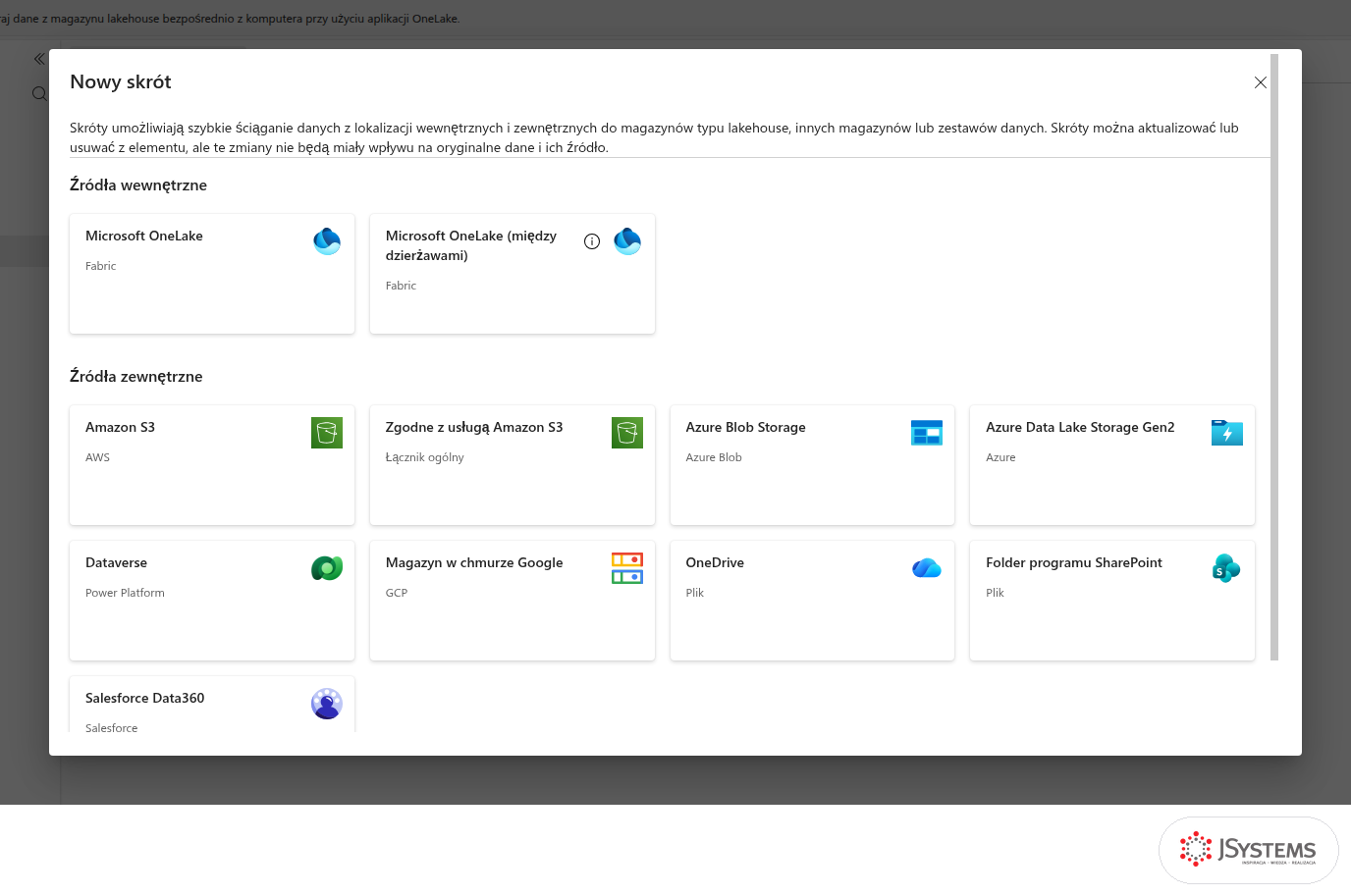Select the Salesforce Data360 card
The height and width of the screenshot is (896, 1351).
(x=212, y=705)
